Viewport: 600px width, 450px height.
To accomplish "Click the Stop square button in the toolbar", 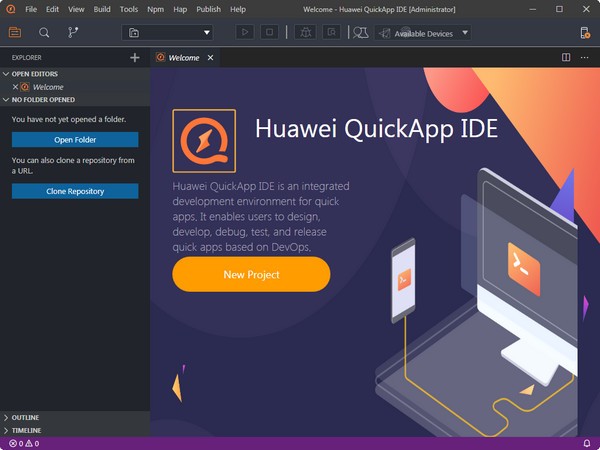I will (x=269, y=33).
